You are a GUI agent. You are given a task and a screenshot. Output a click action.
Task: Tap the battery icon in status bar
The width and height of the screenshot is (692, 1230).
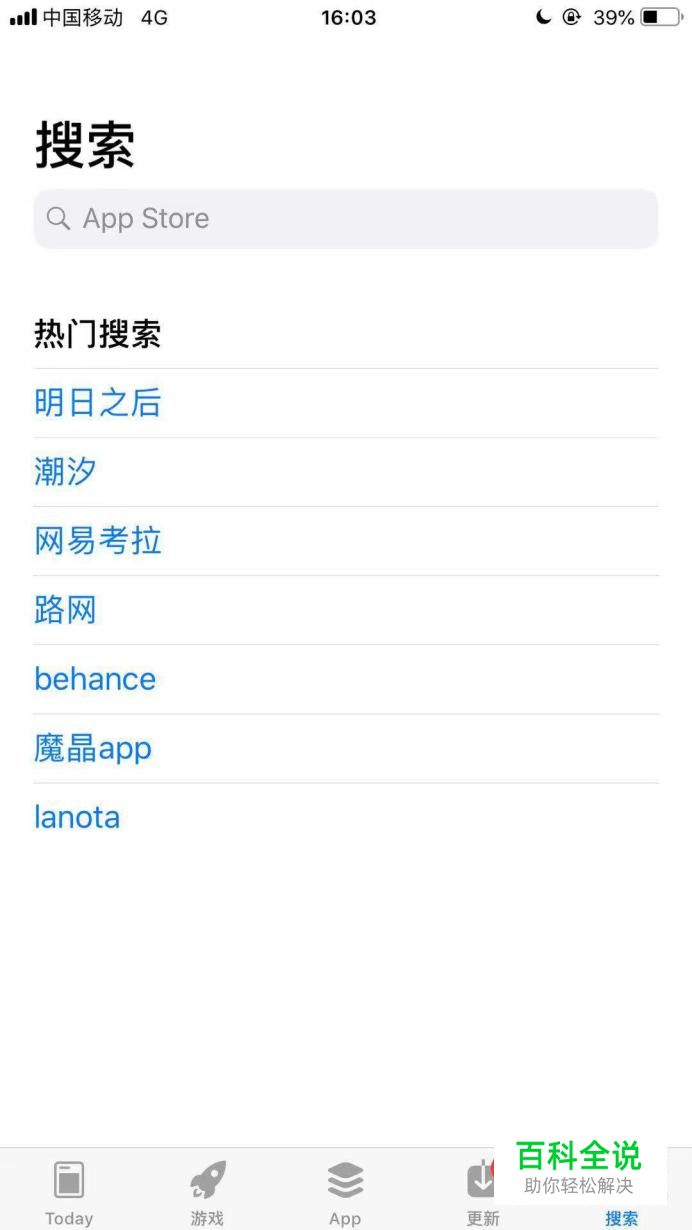663,17
